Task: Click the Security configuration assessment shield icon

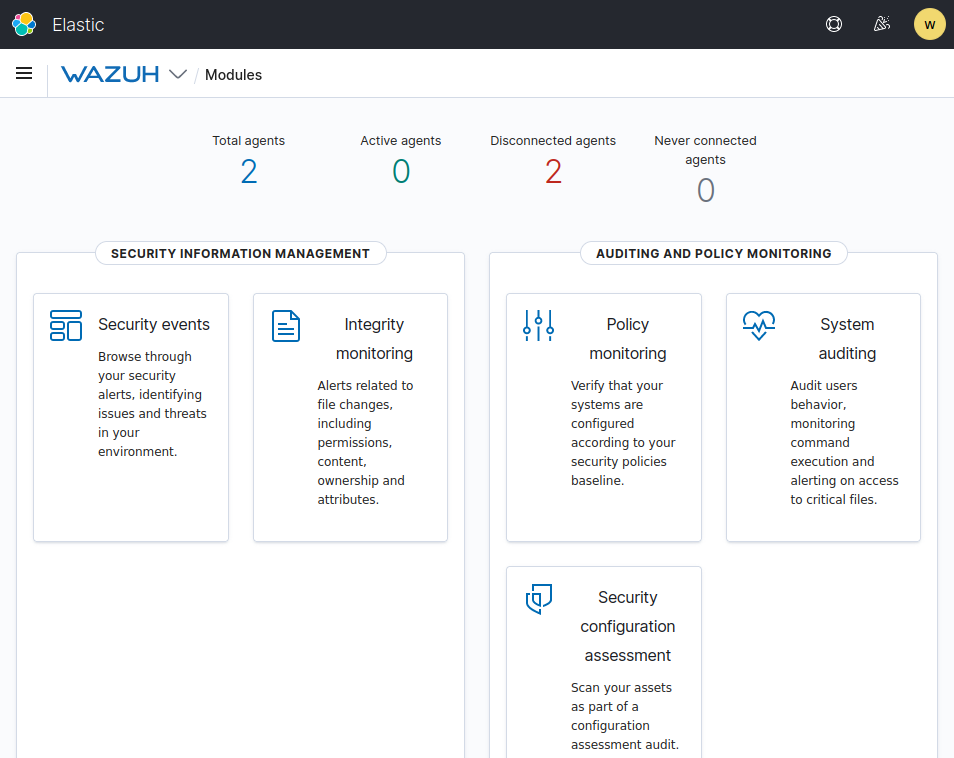Action: click(x=538, y=598)
